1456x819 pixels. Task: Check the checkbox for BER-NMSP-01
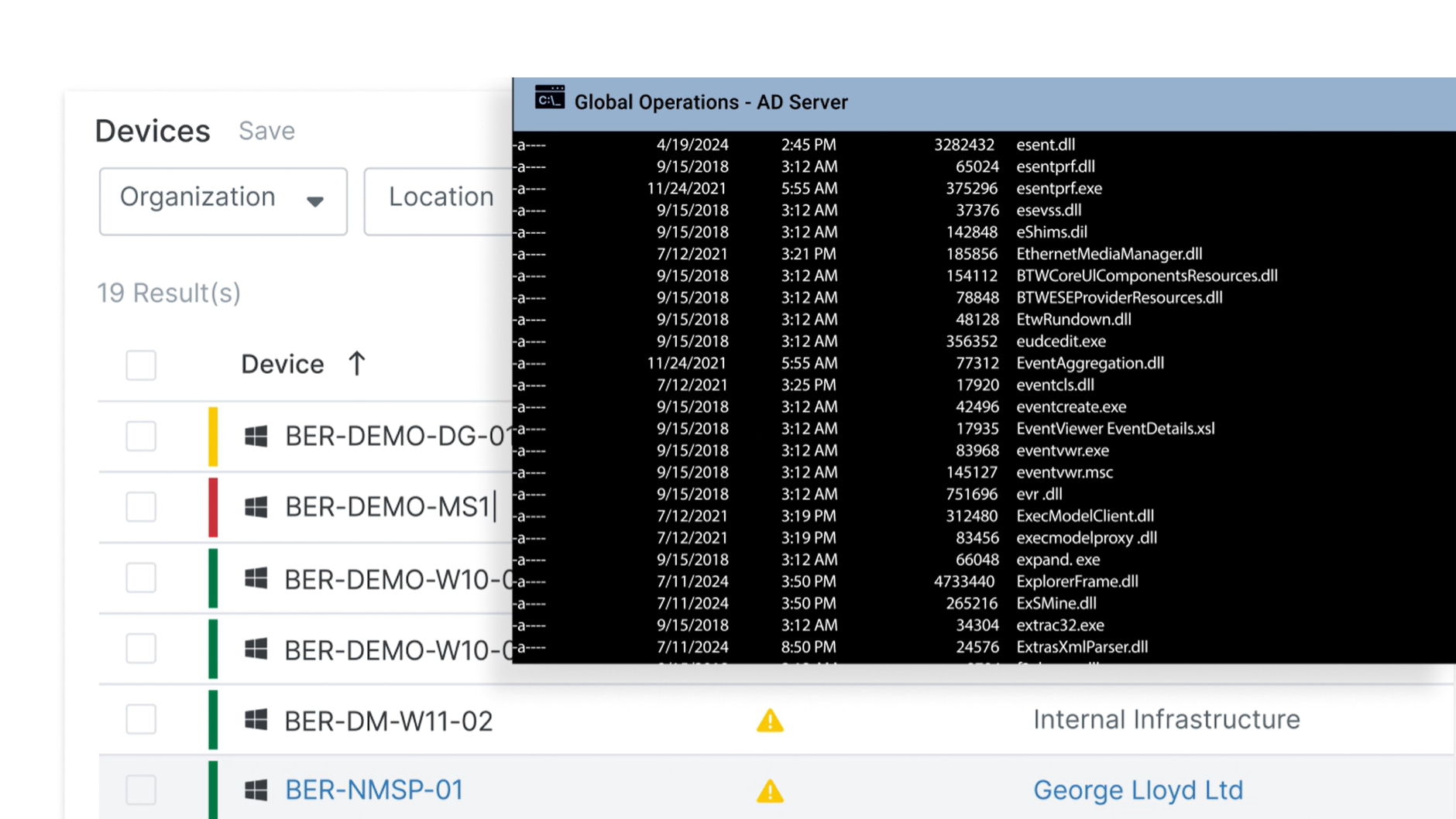pos(140,790)
